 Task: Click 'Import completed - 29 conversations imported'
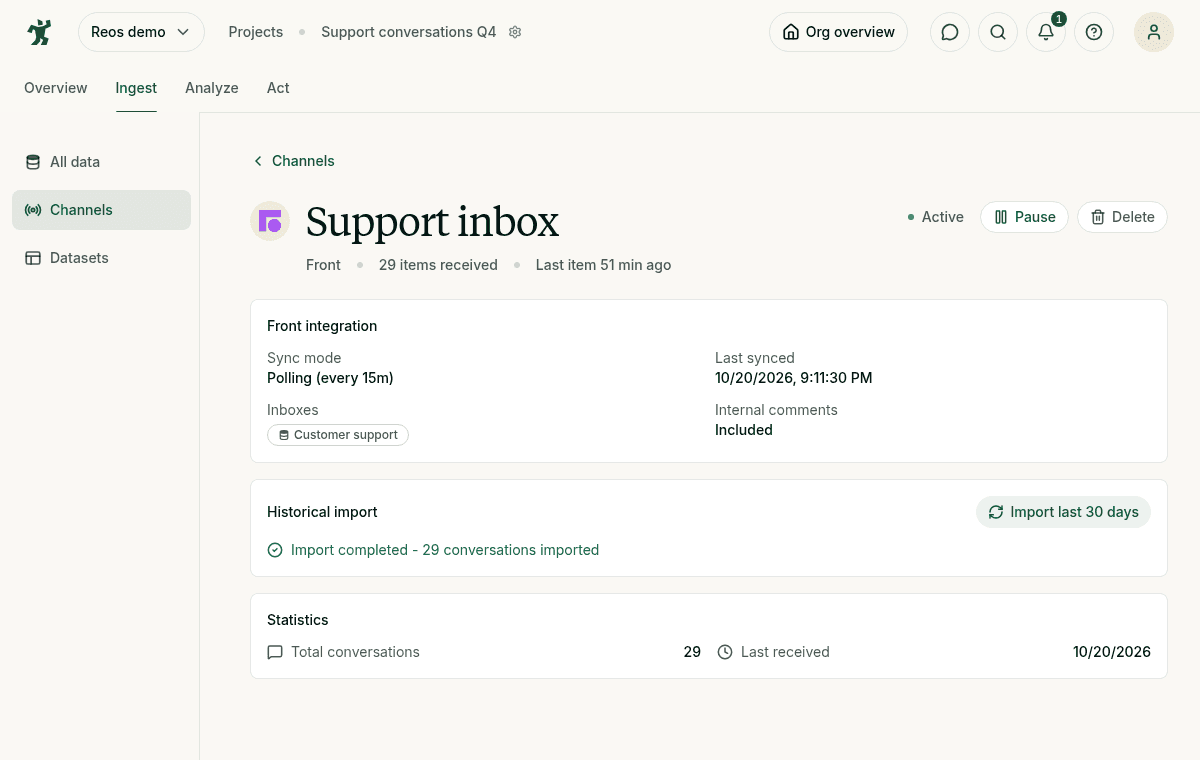(x=445, y=550)
